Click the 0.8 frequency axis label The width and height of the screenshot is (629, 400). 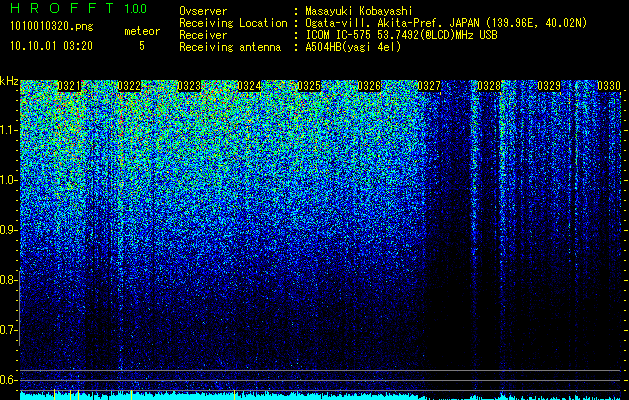9,280
